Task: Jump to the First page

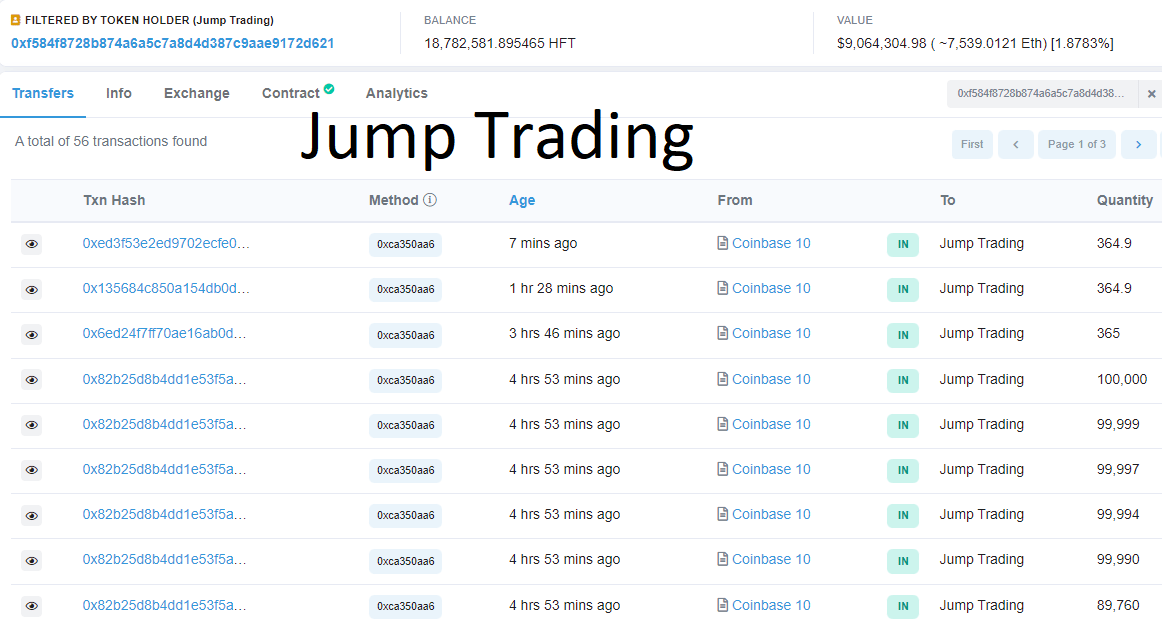Action: pos(972,145)
